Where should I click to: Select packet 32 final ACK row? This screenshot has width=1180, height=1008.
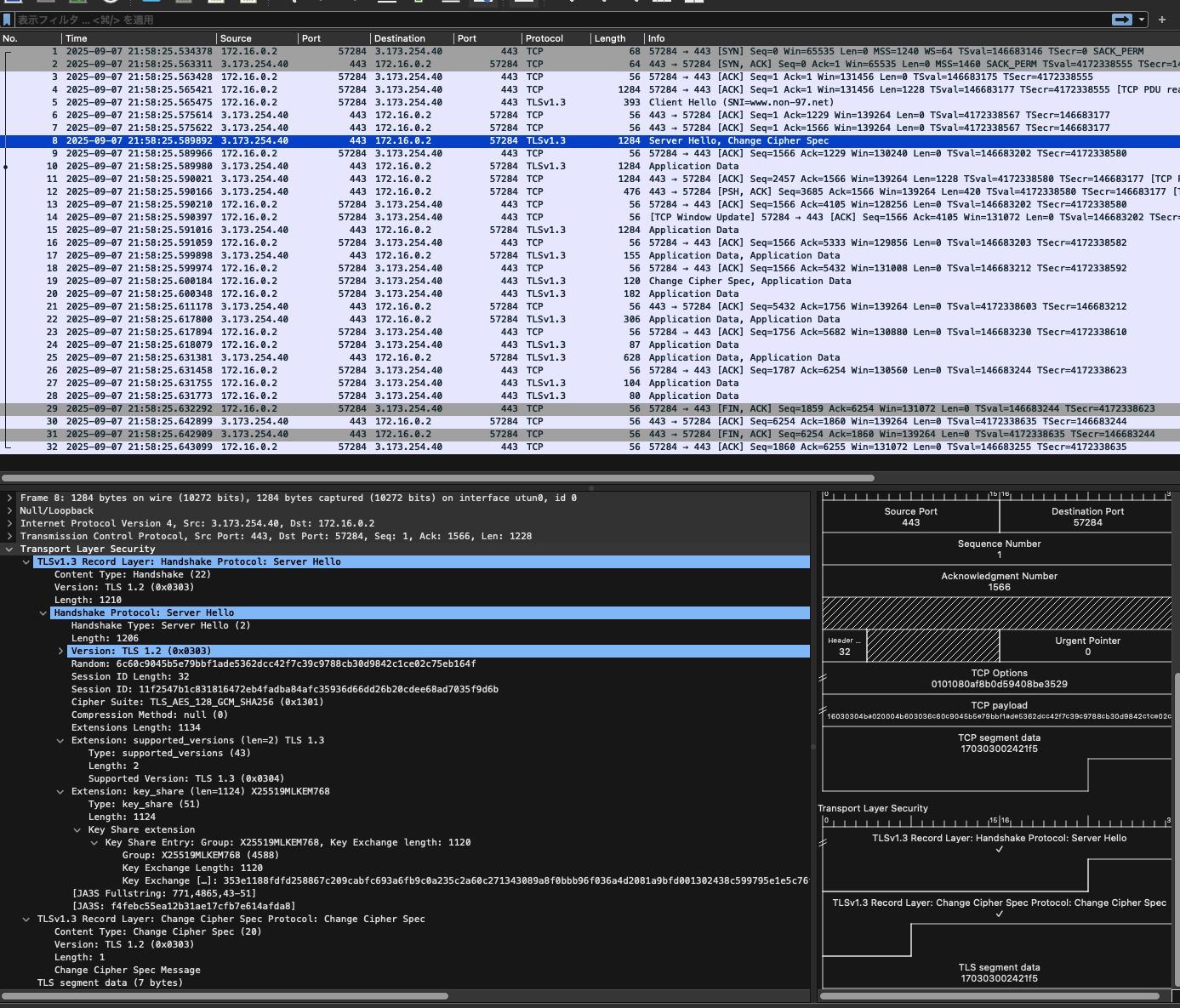point(590,447)
